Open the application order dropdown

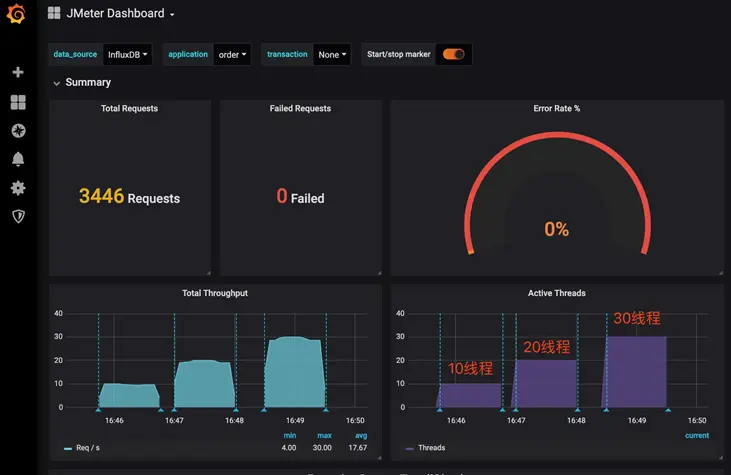232,55
